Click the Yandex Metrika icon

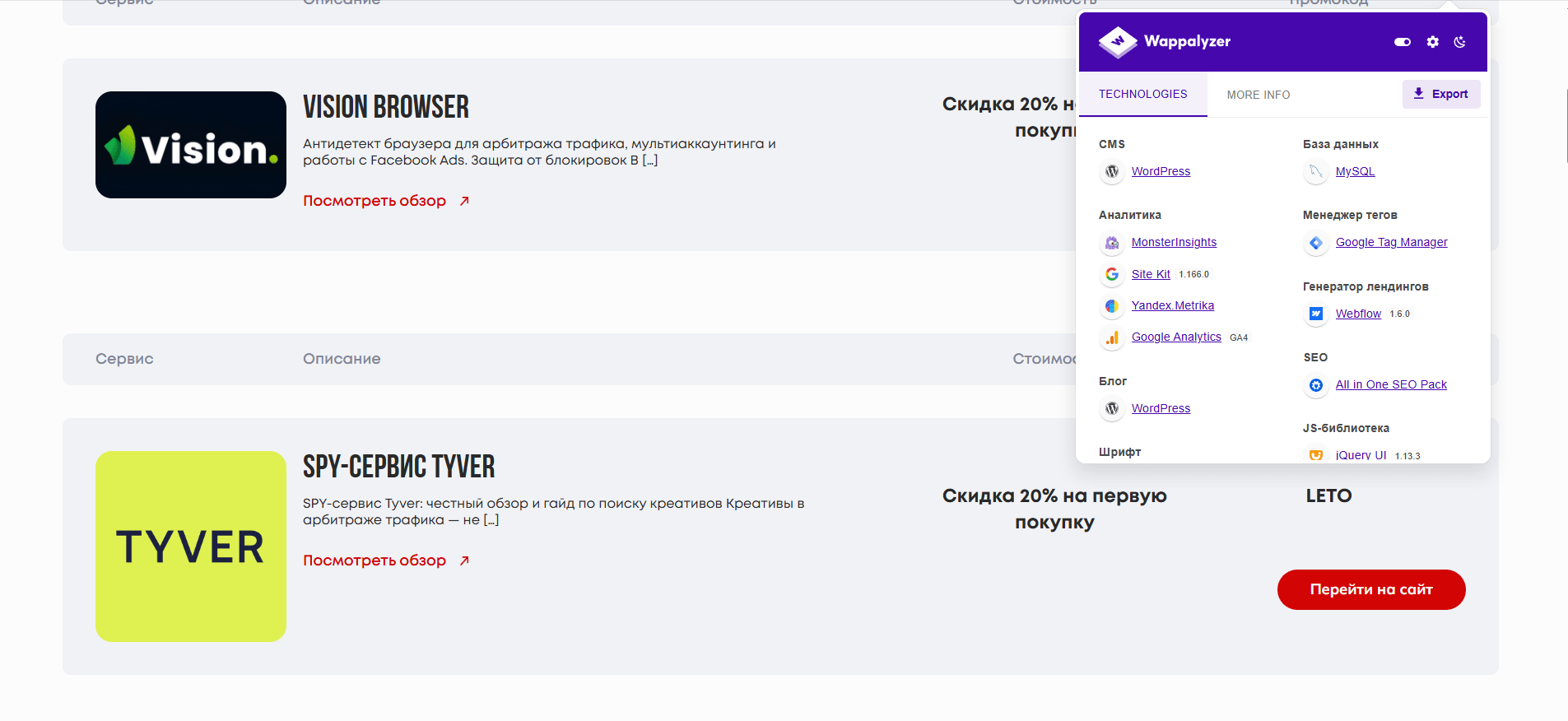tap(1112, 306)
